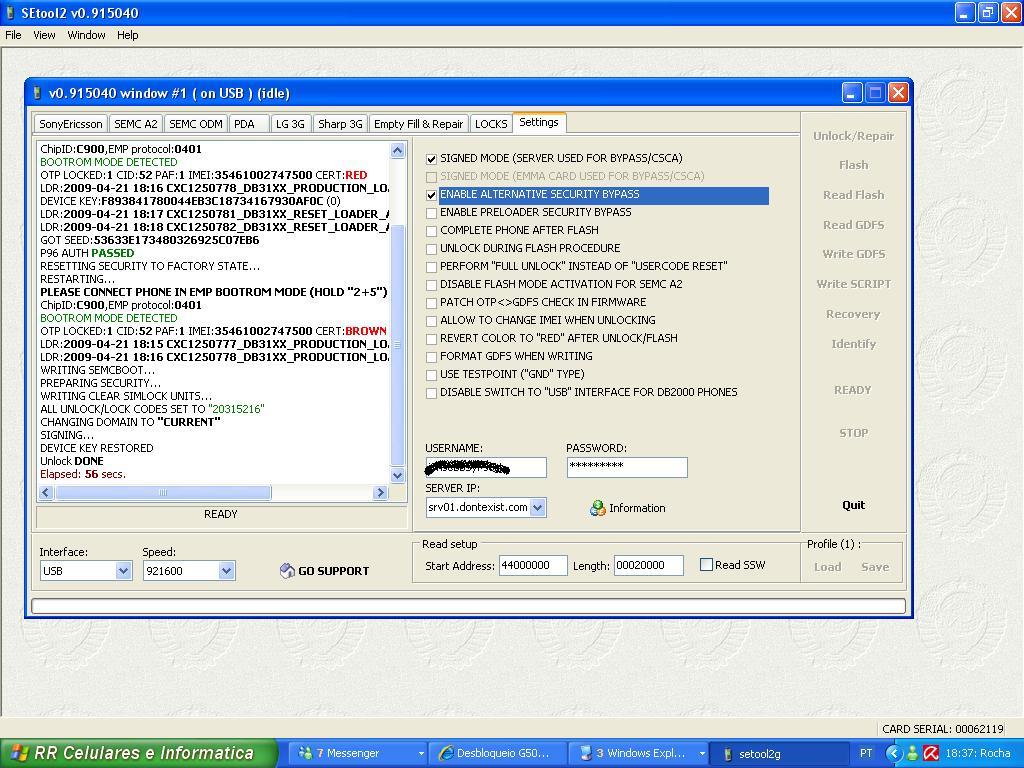Screen dimensions: 1024x768
Task: Enable Patch OTP GDFS check option
Action: tap(431, 303)
